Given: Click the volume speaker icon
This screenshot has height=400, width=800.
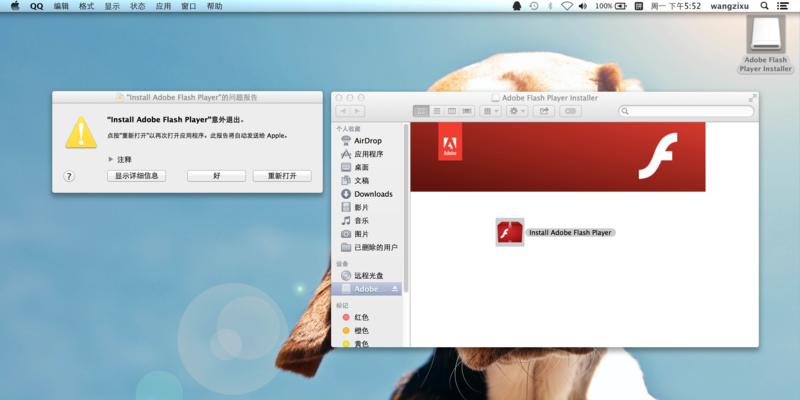Looking at the screenshot, I should [x=583, y=6].
